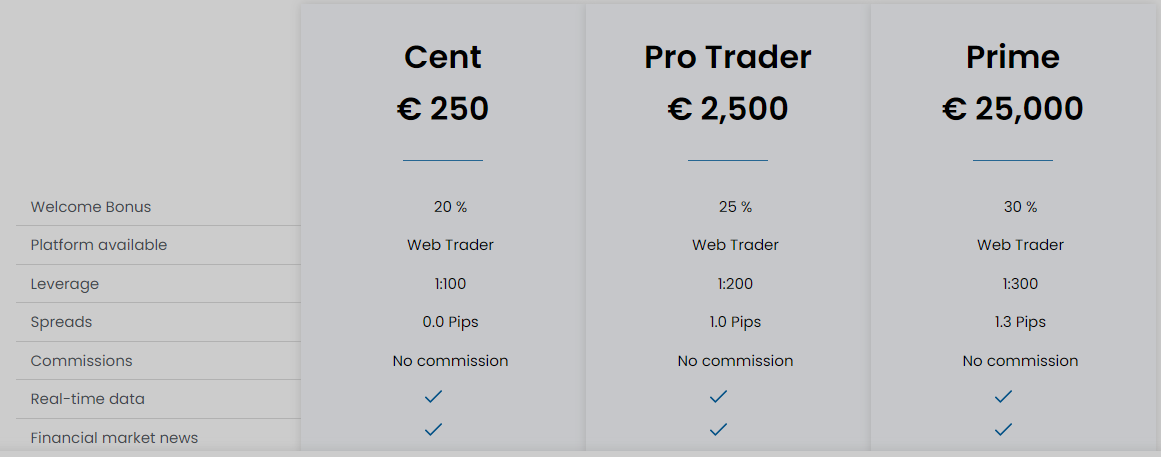
Task: Click the 0.0 Pips spread under Cent
Action: pos(450,322)
